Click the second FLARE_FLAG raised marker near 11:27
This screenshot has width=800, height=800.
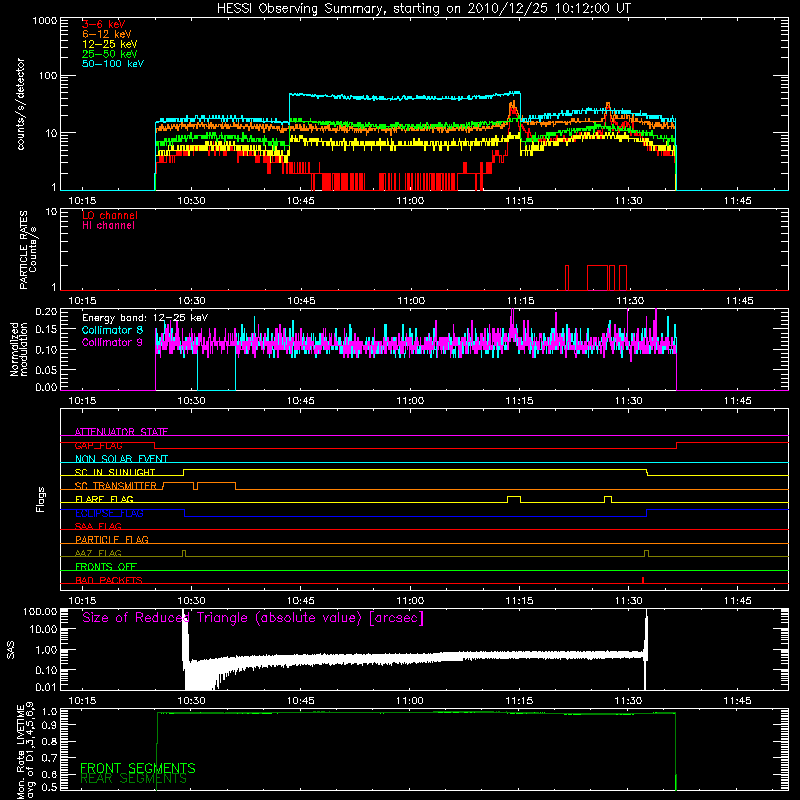click(x=608, y=499)
